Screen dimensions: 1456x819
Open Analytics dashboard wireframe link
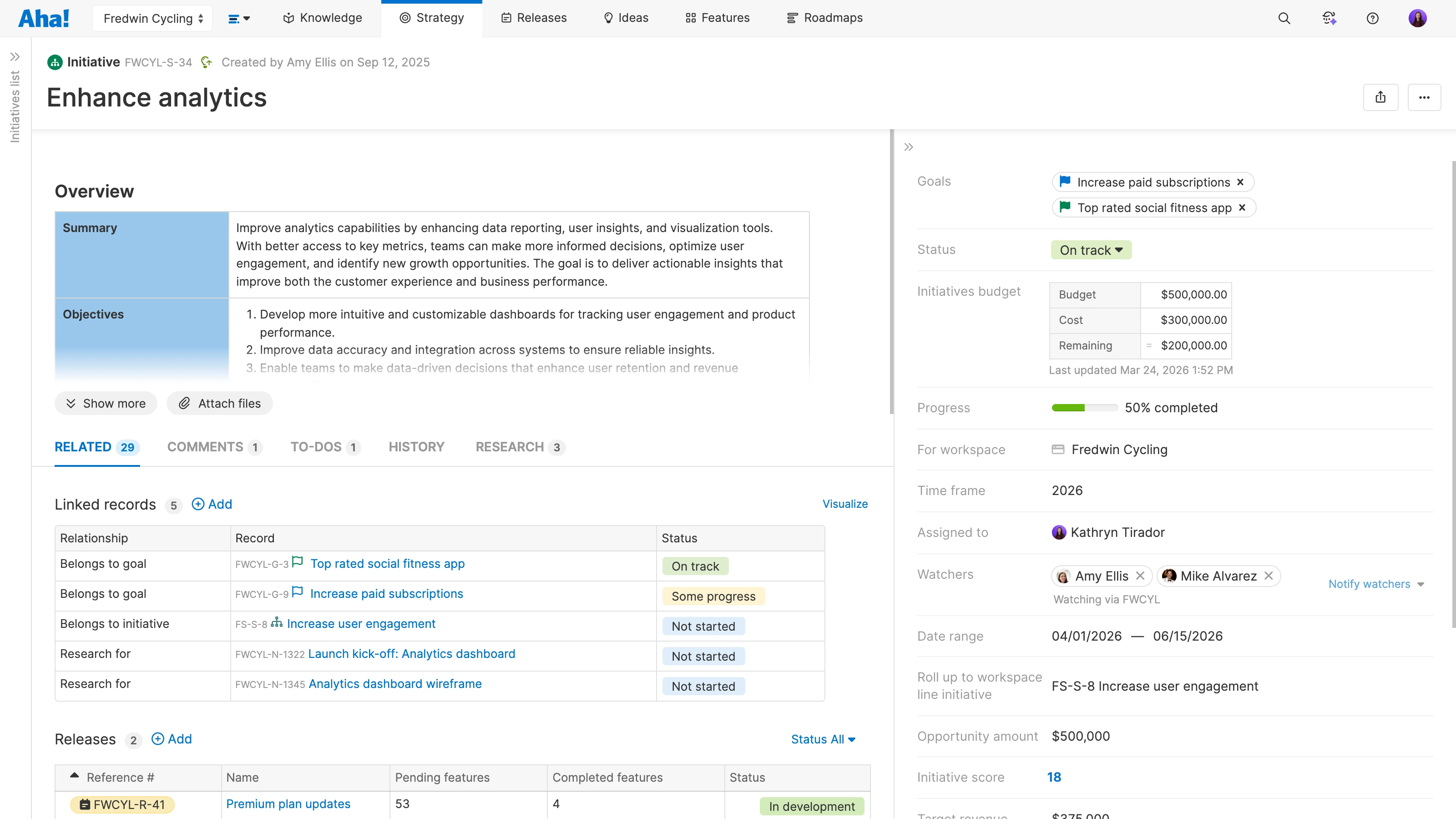tap(394, 684)
